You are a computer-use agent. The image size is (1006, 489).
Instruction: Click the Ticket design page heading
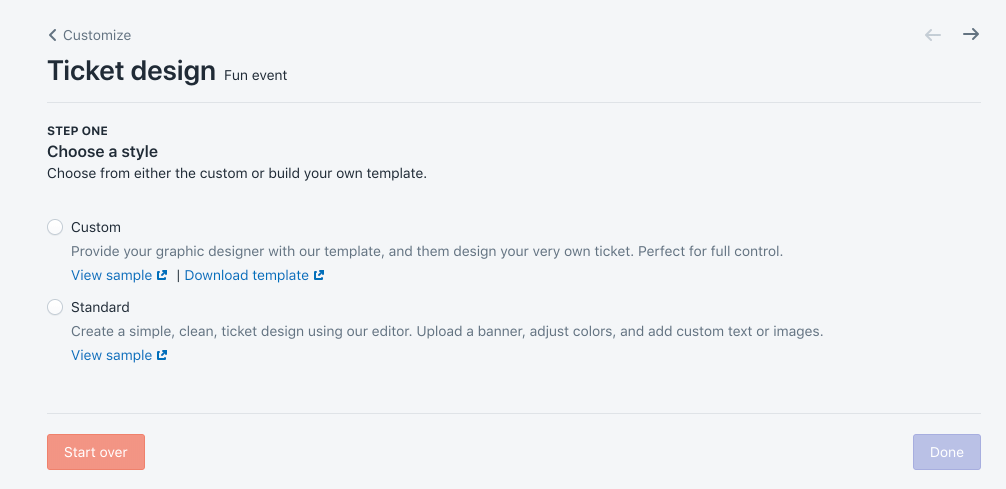click(x=132, y=71)
